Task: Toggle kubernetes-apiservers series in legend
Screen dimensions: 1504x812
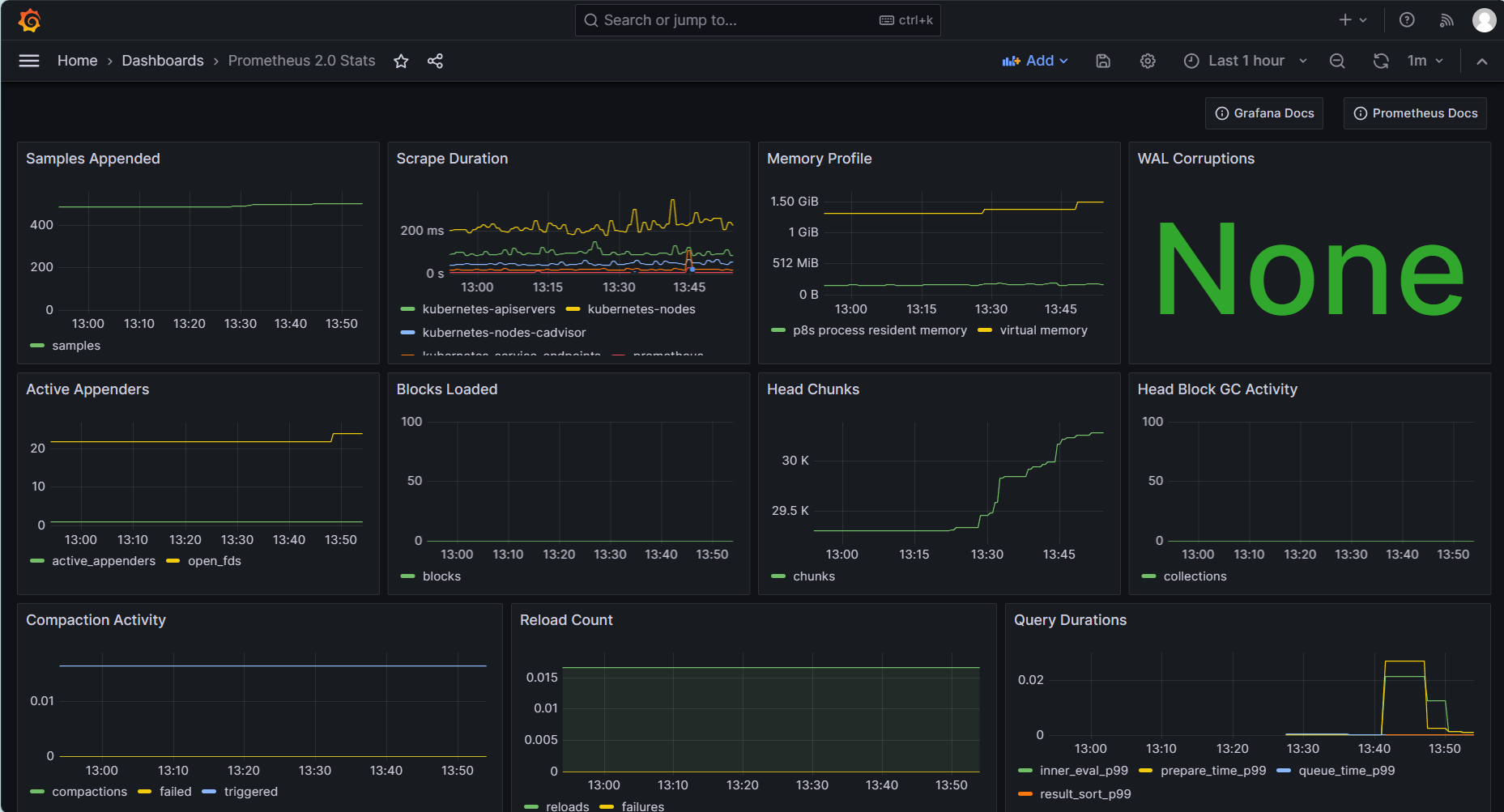Action: coord(488,309)
